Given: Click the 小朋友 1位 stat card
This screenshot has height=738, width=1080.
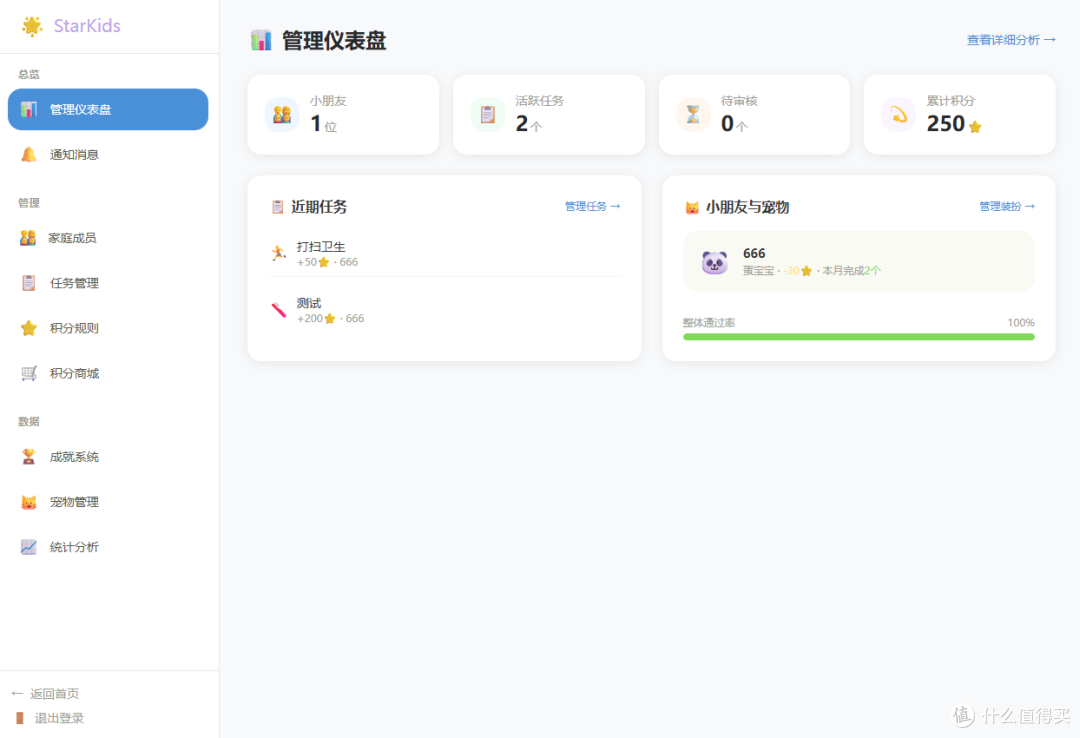Looking at the screenshot, I should (x=343, y=114).
